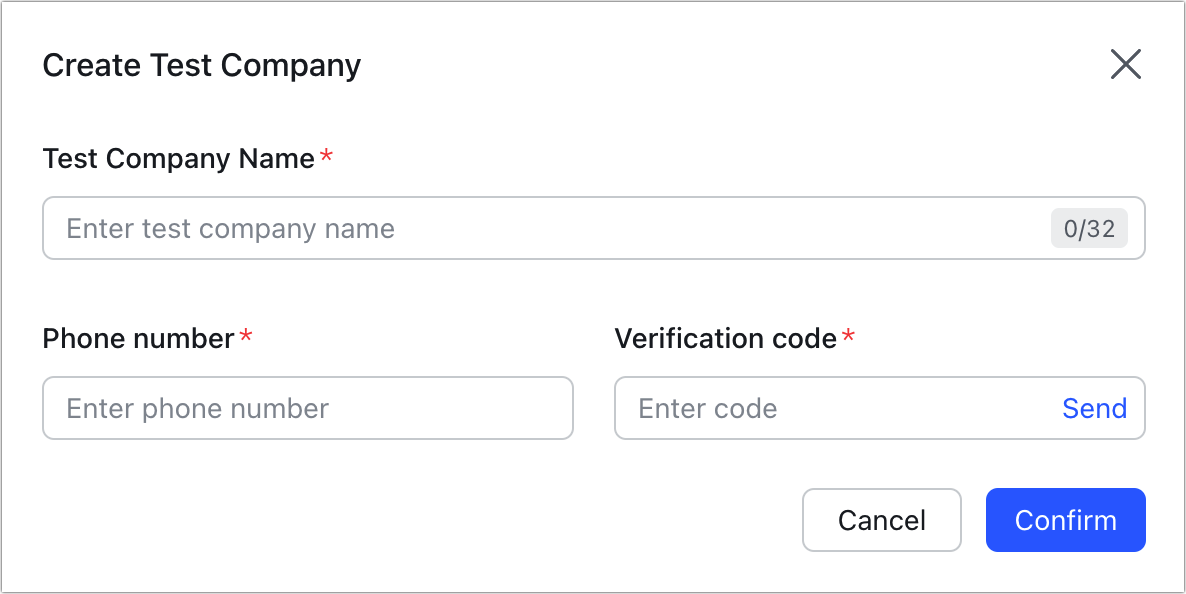Click the red asterisk beside Phone number
1186x594 pixels.
tap(246, 338)
